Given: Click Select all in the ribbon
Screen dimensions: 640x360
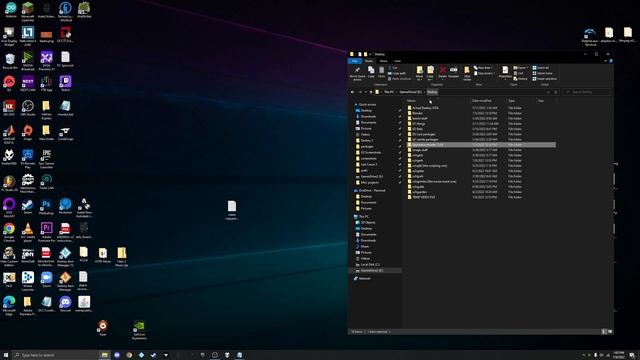Looking at the screenshot, I should 541,68.
